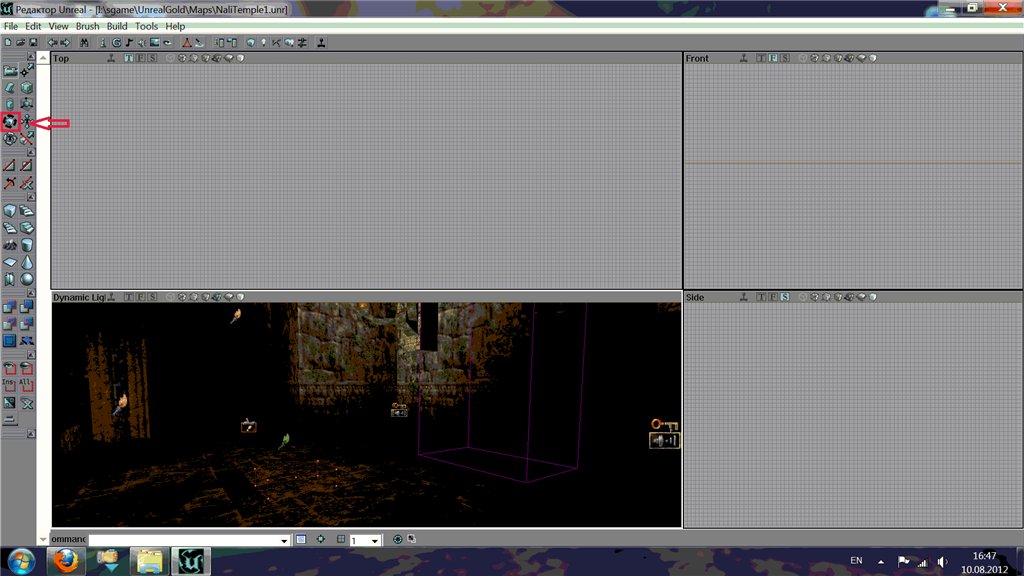1024x576 pixels.
Task: Toggle F button in Front viewport header
Action: pos(773,58)
